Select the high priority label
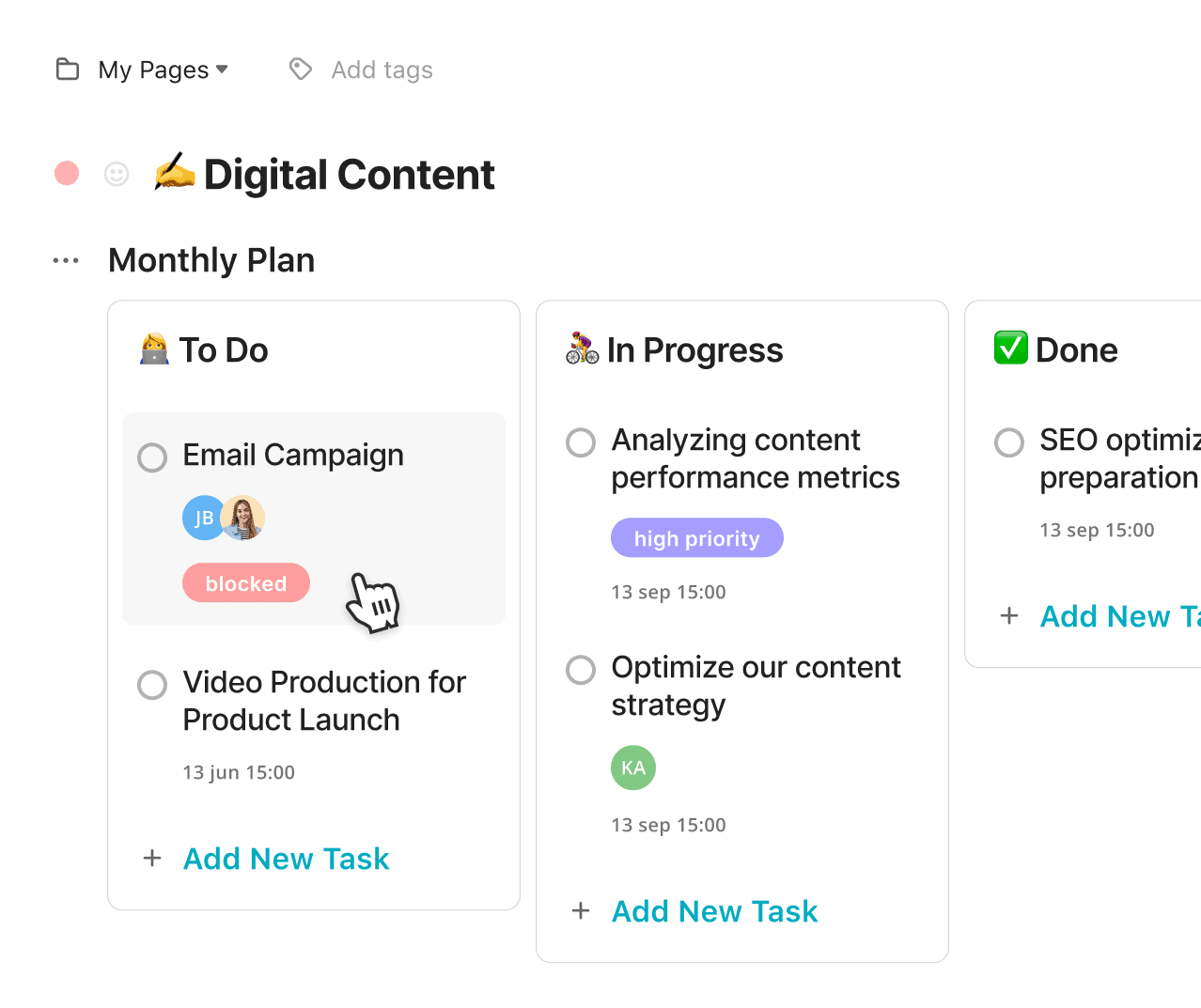This screenshot has height=1008, width=1201. [x=697, y=537]
